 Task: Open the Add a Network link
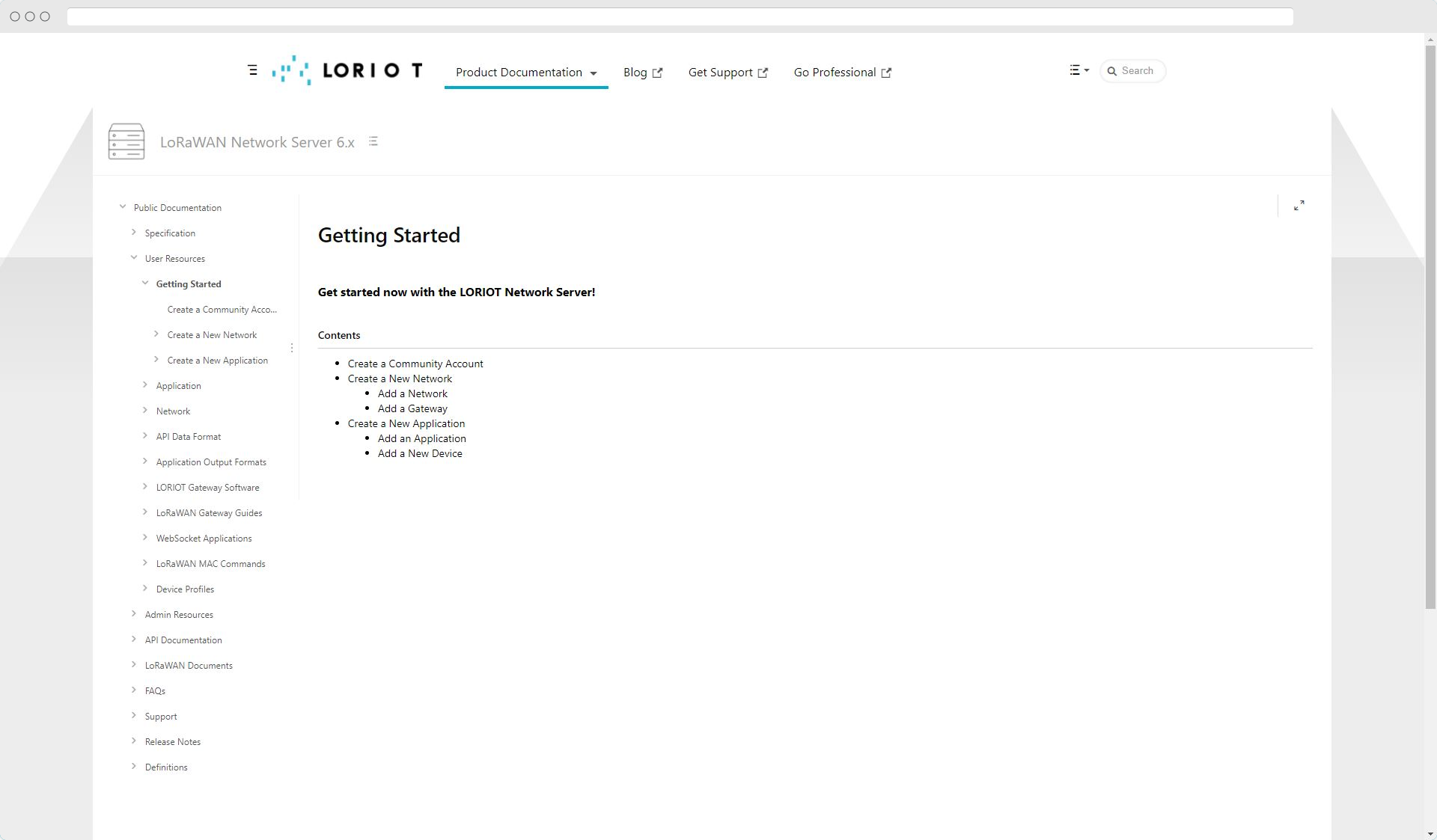(x=412, y=393)
